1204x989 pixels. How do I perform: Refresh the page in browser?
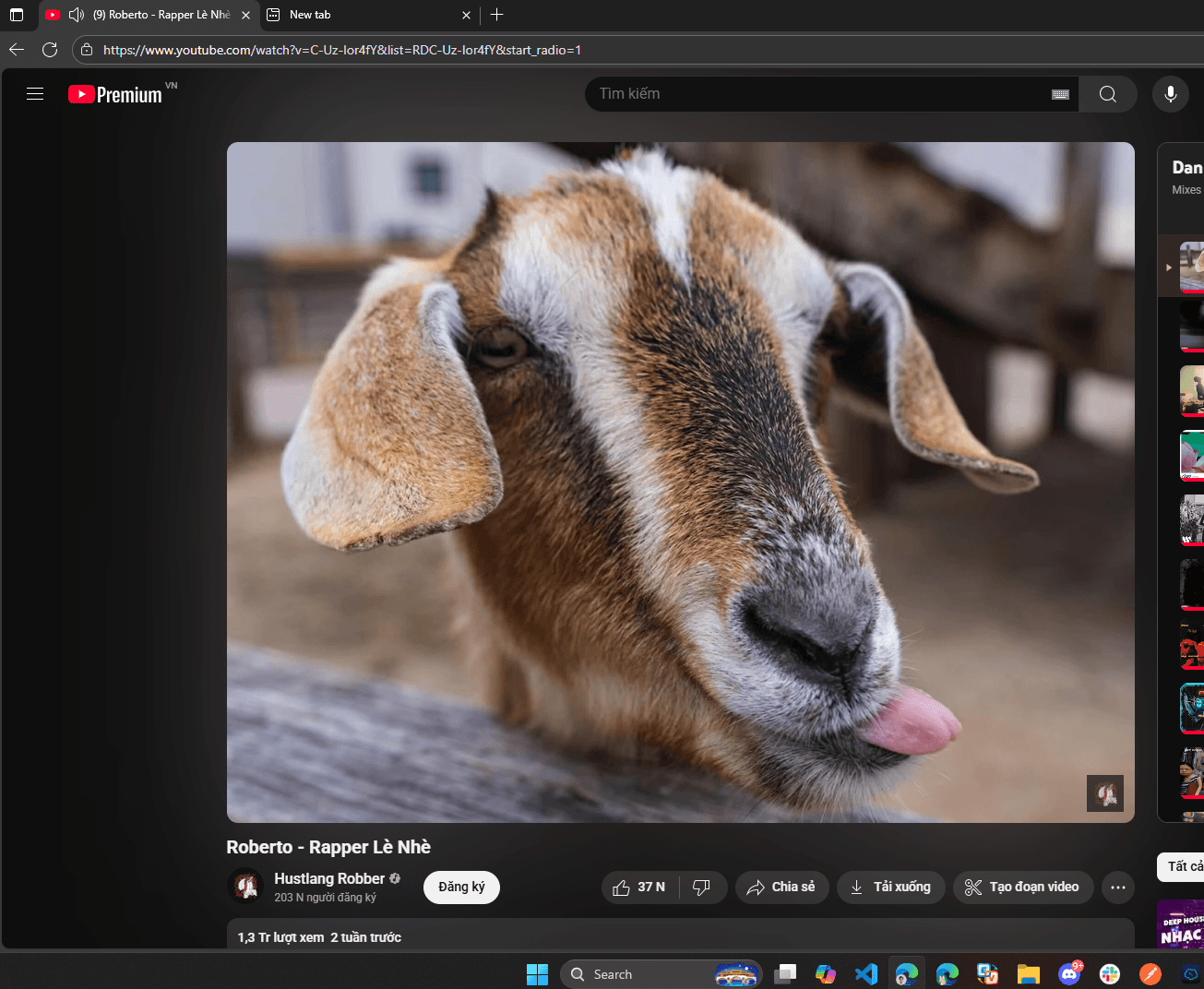click(50, 50)
